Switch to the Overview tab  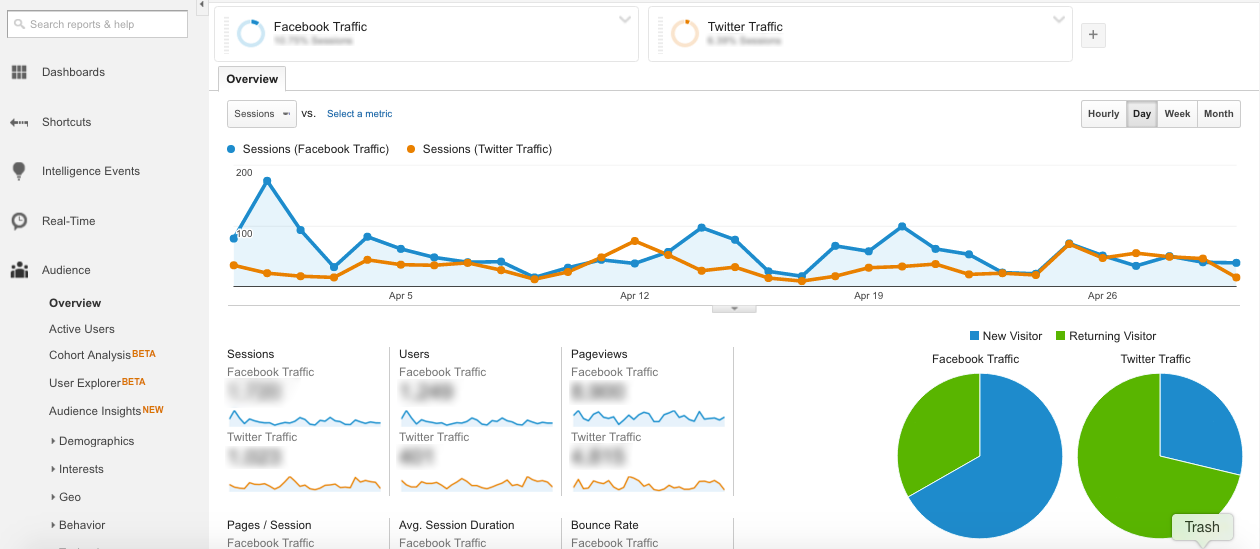pyautogui.click(x=252, y=79)
